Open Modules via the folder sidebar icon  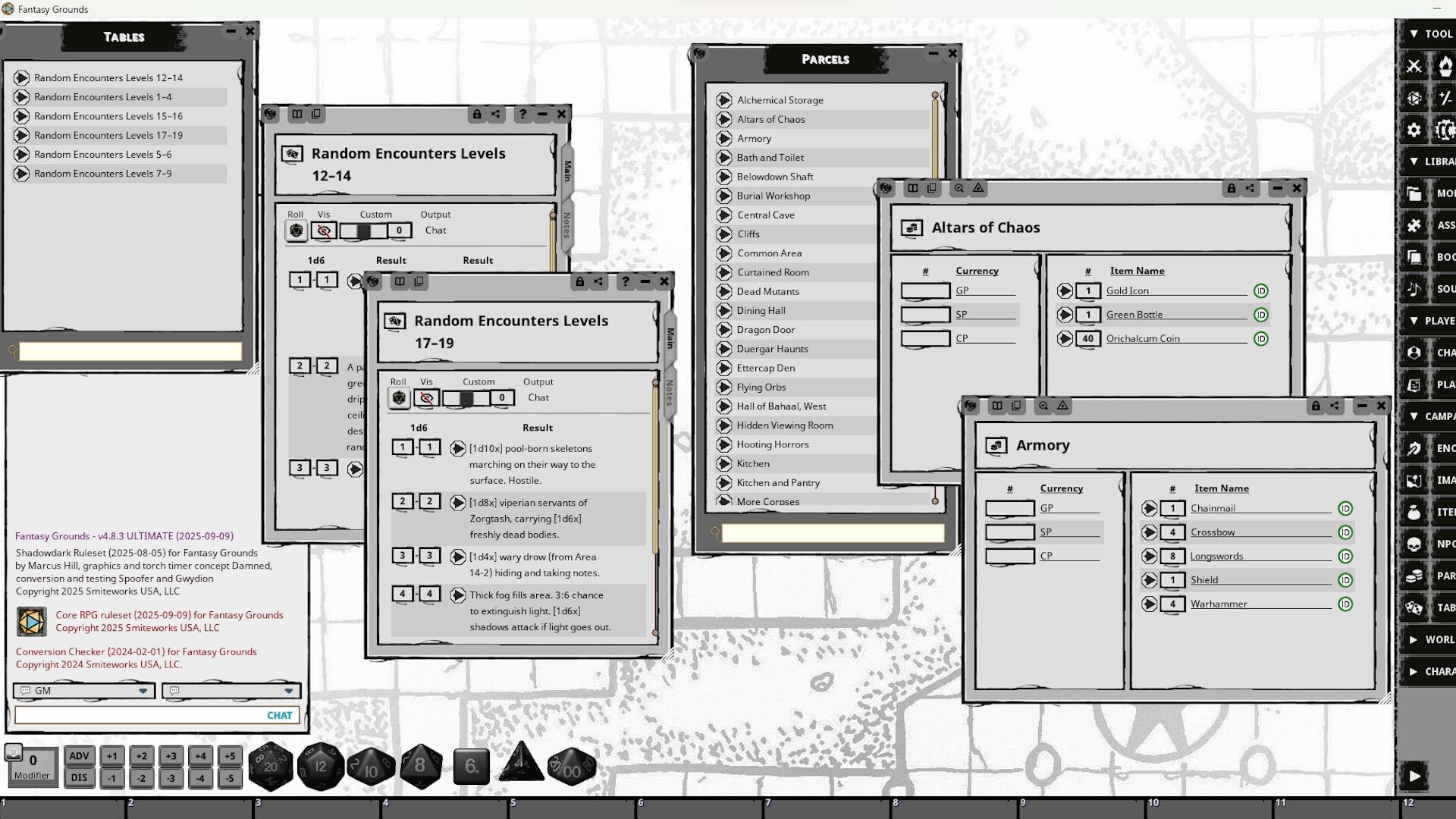tap(1414, 193)
